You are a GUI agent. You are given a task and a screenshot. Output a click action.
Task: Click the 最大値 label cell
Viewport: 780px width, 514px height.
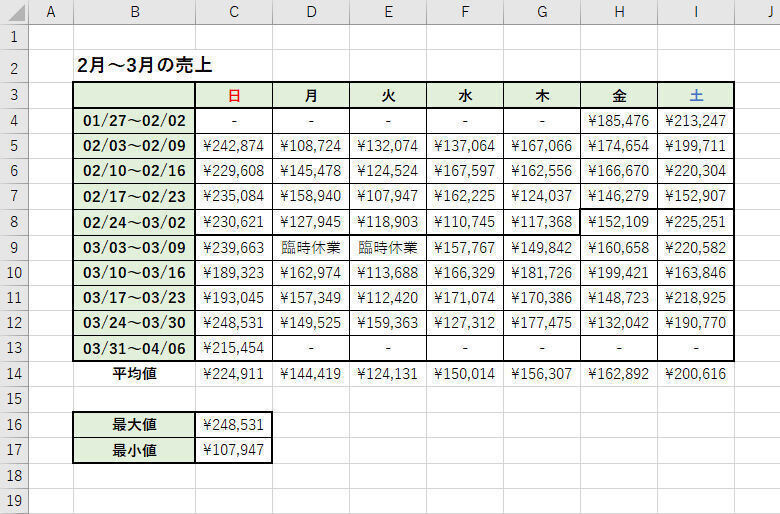click(134, 424)
